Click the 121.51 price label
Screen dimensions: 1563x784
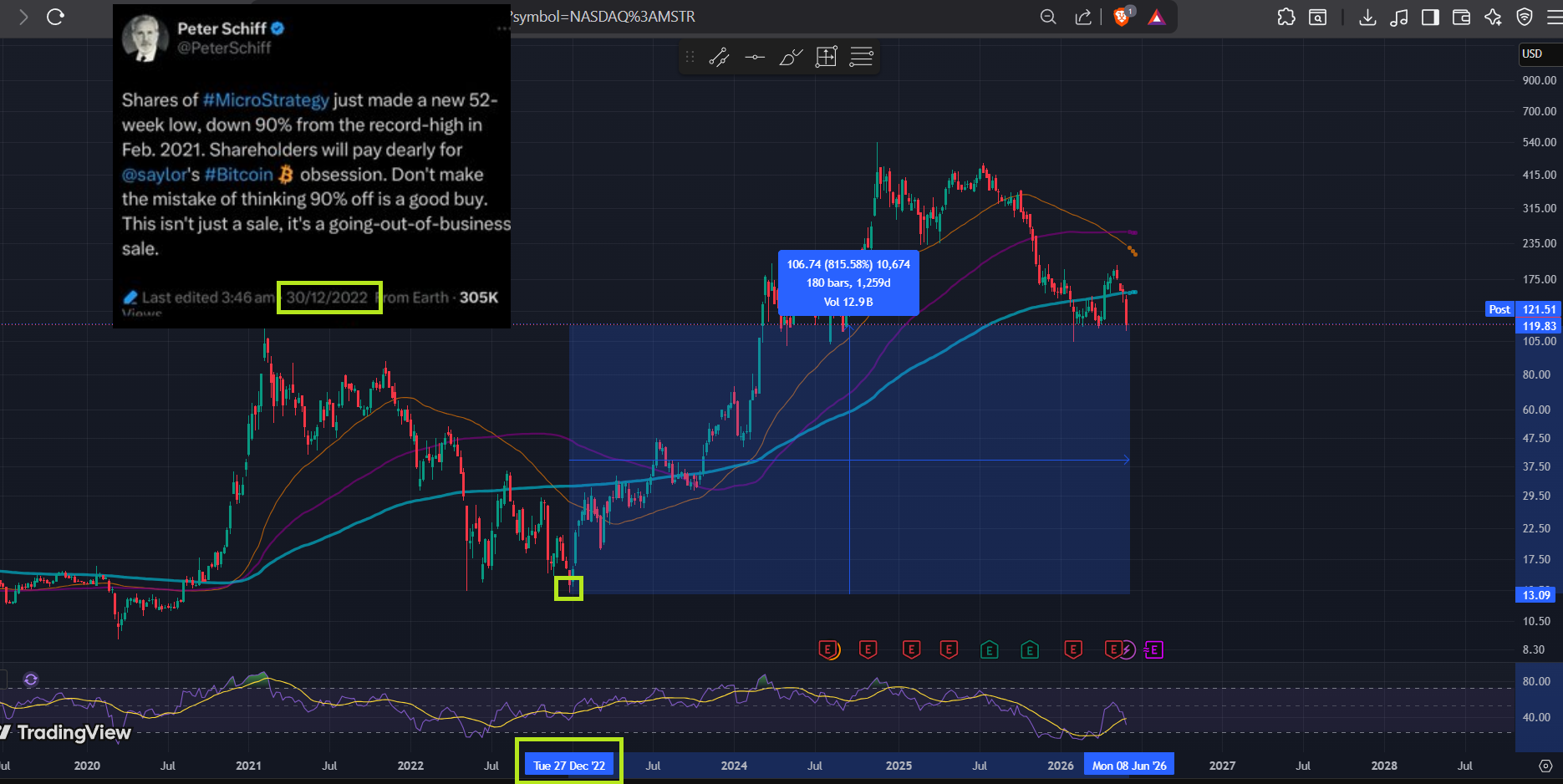1539,309
